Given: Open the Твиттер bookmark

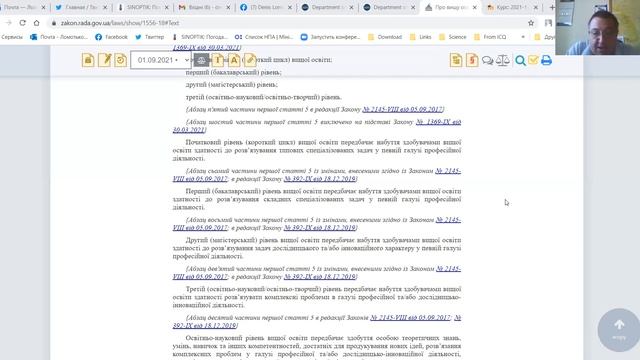Looking at the screenshot, I should (149, 37).
